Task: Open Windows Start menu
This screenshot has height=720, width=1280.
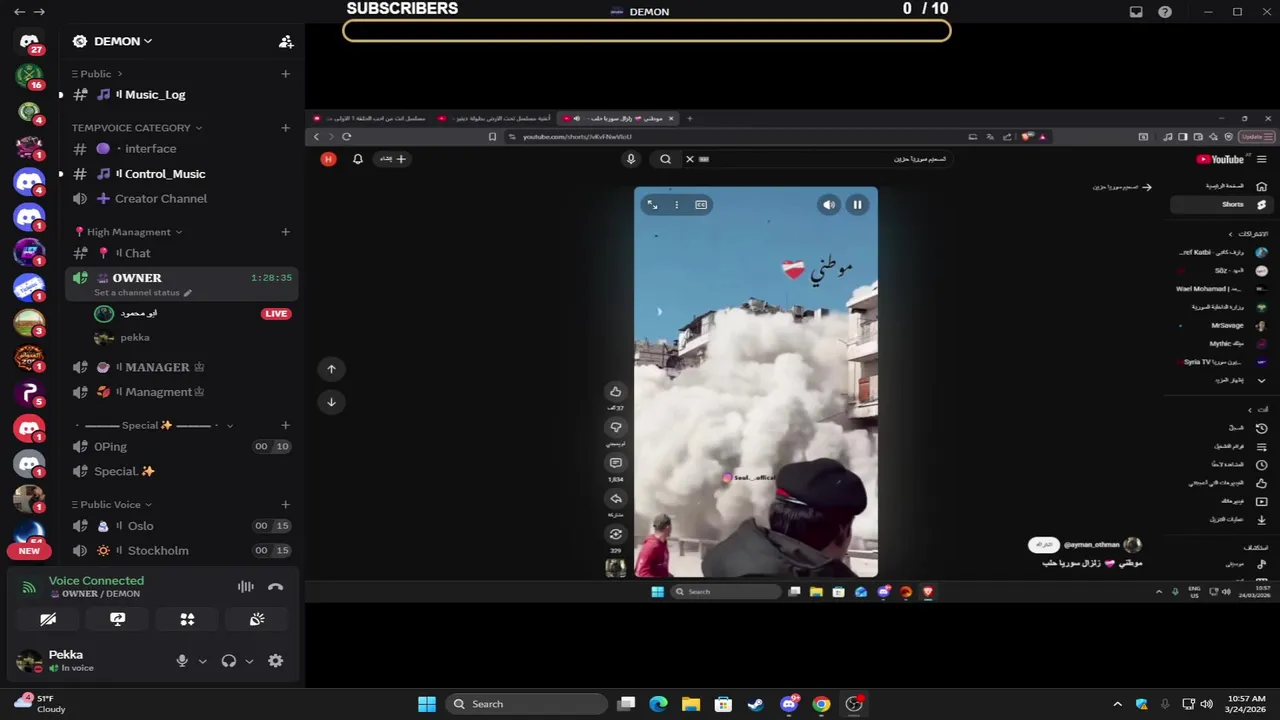Action: click(x=427, y=704)
